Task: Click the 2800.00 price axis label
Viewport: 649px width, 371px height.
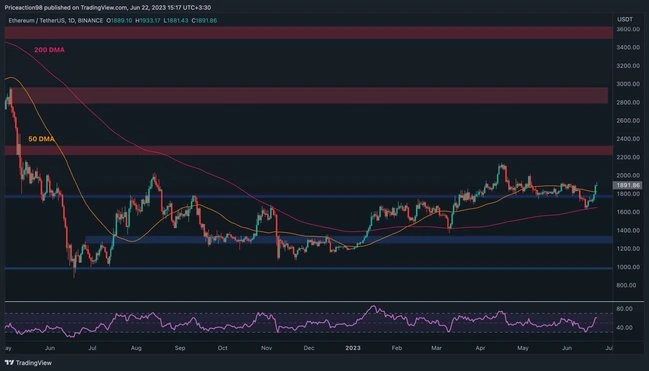Action: coord(627,102)
